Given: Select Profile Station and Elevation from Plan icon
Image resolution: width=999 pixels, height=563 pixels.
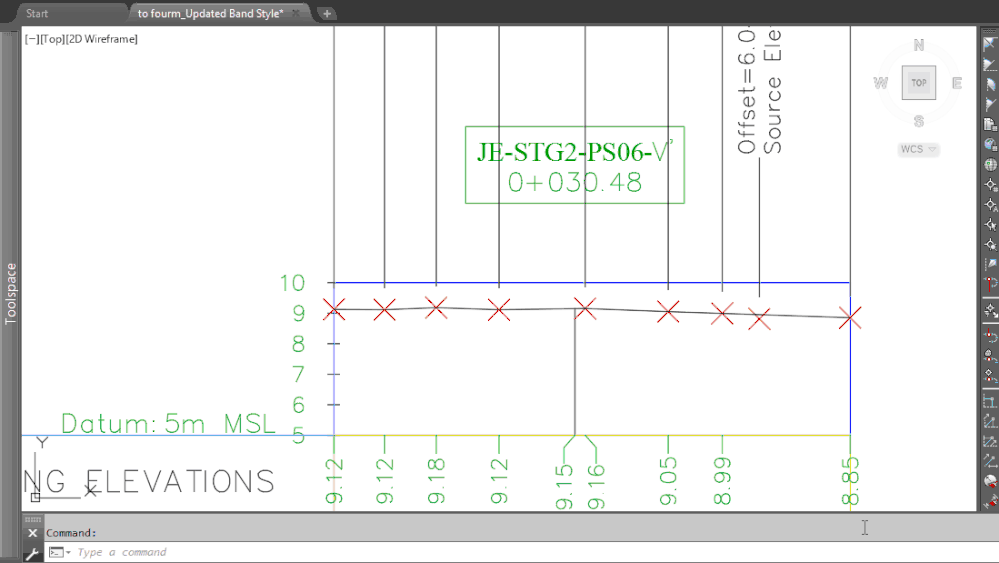Looking at the screenshot, I should tap(990, 355).
